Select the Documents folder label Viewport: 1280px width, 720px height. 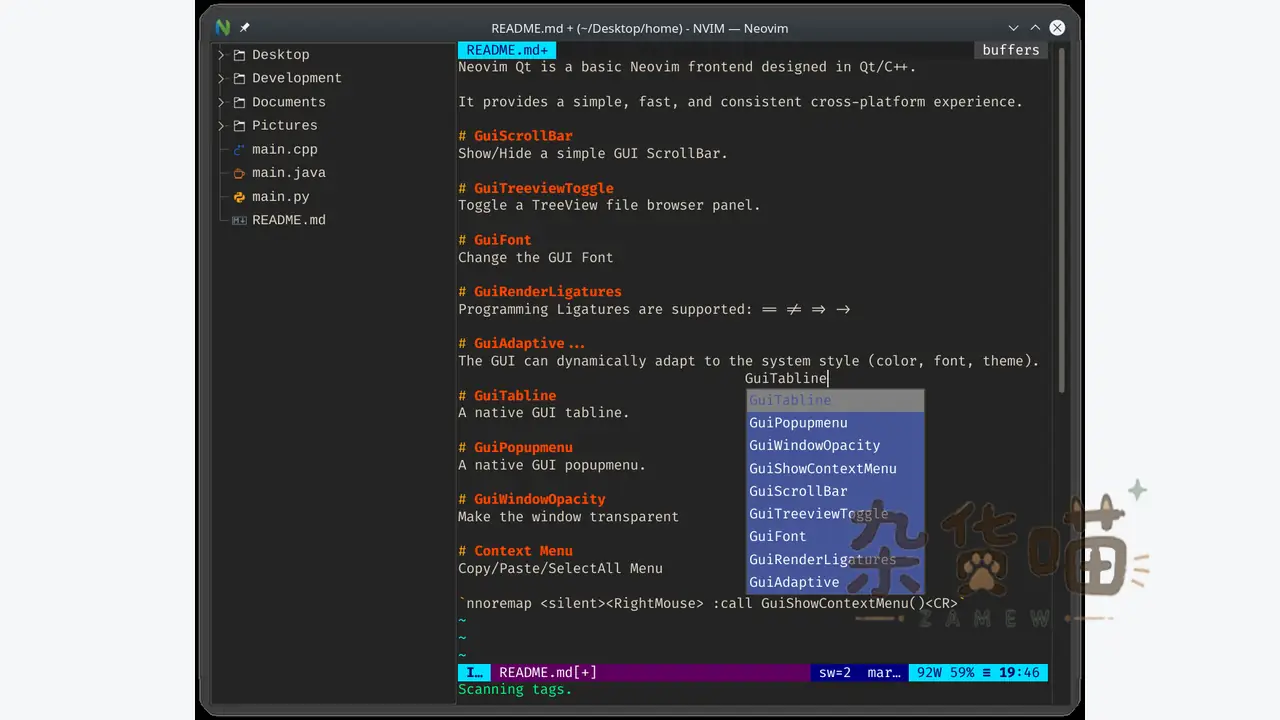pos(289,102)
